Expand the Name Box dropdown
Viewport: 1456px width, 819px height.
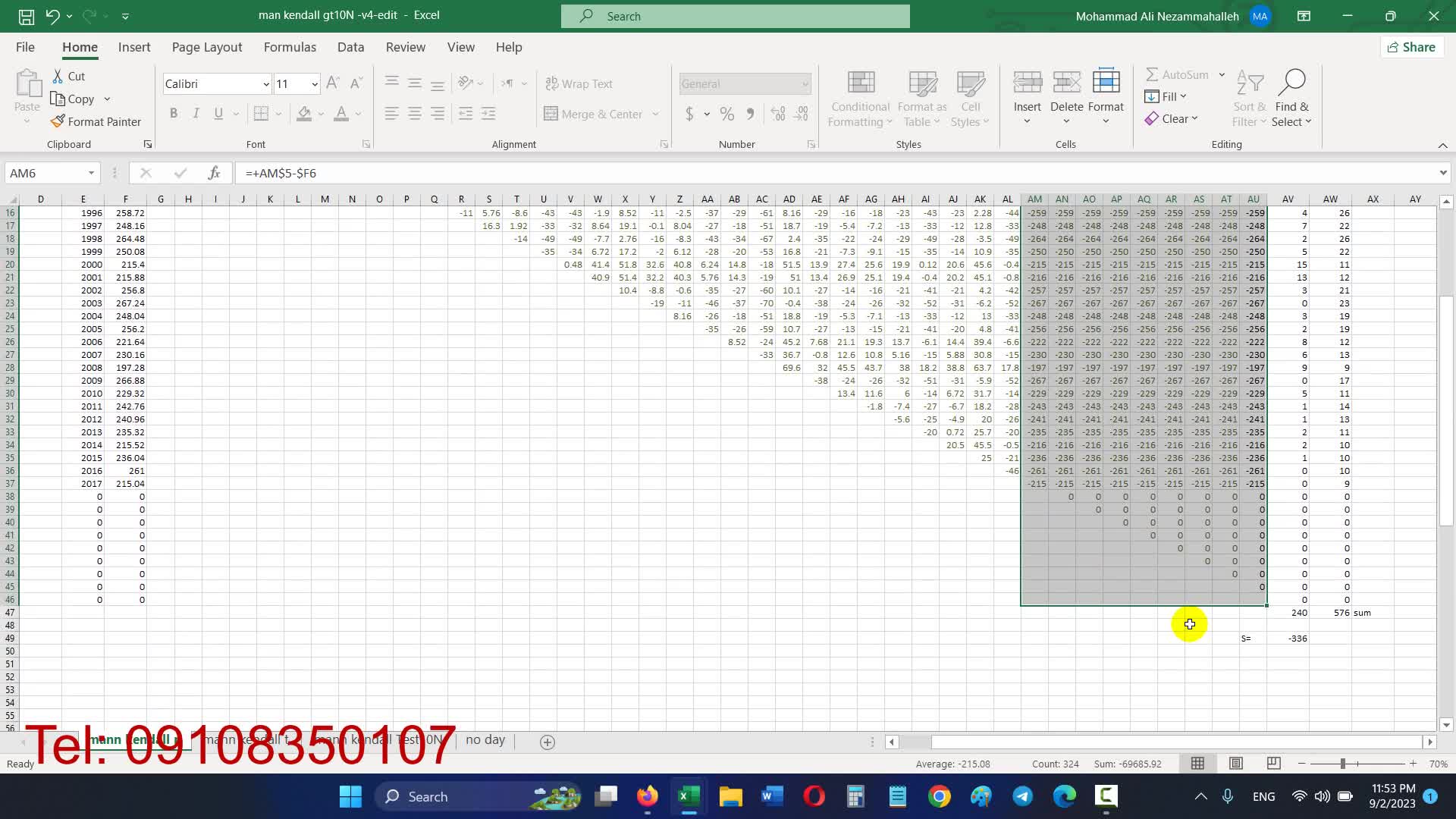(x=91, y=173)
